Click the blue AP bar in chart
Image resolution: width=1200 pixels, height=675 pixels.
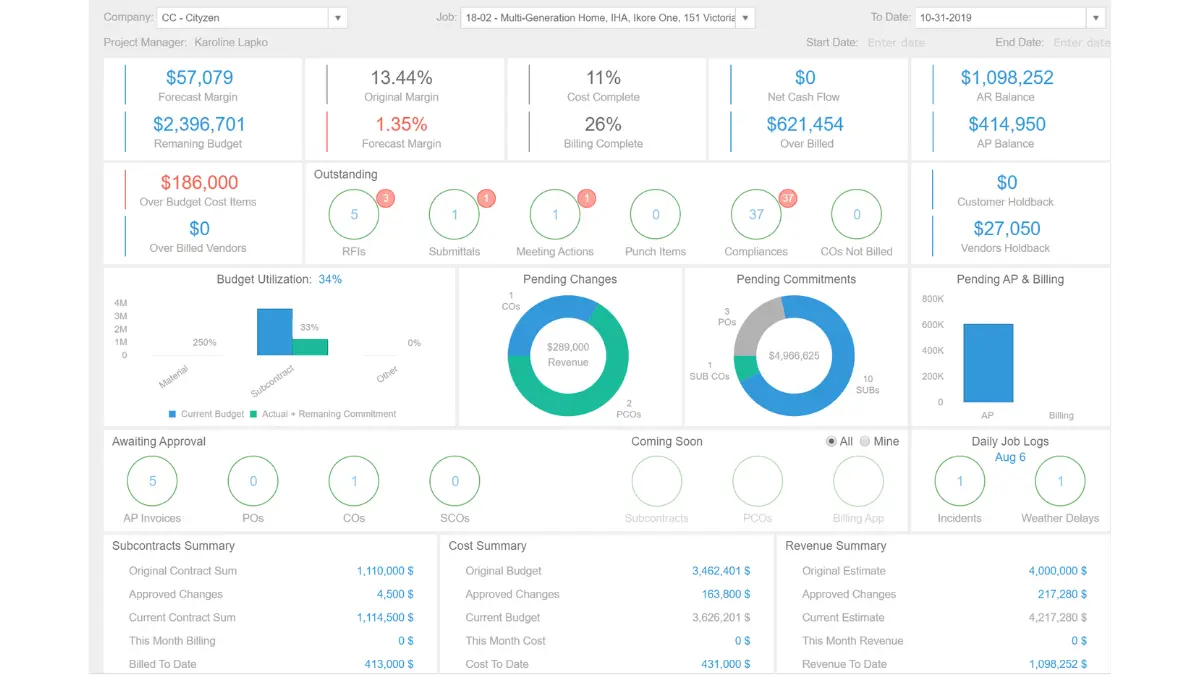coord(988,362)
